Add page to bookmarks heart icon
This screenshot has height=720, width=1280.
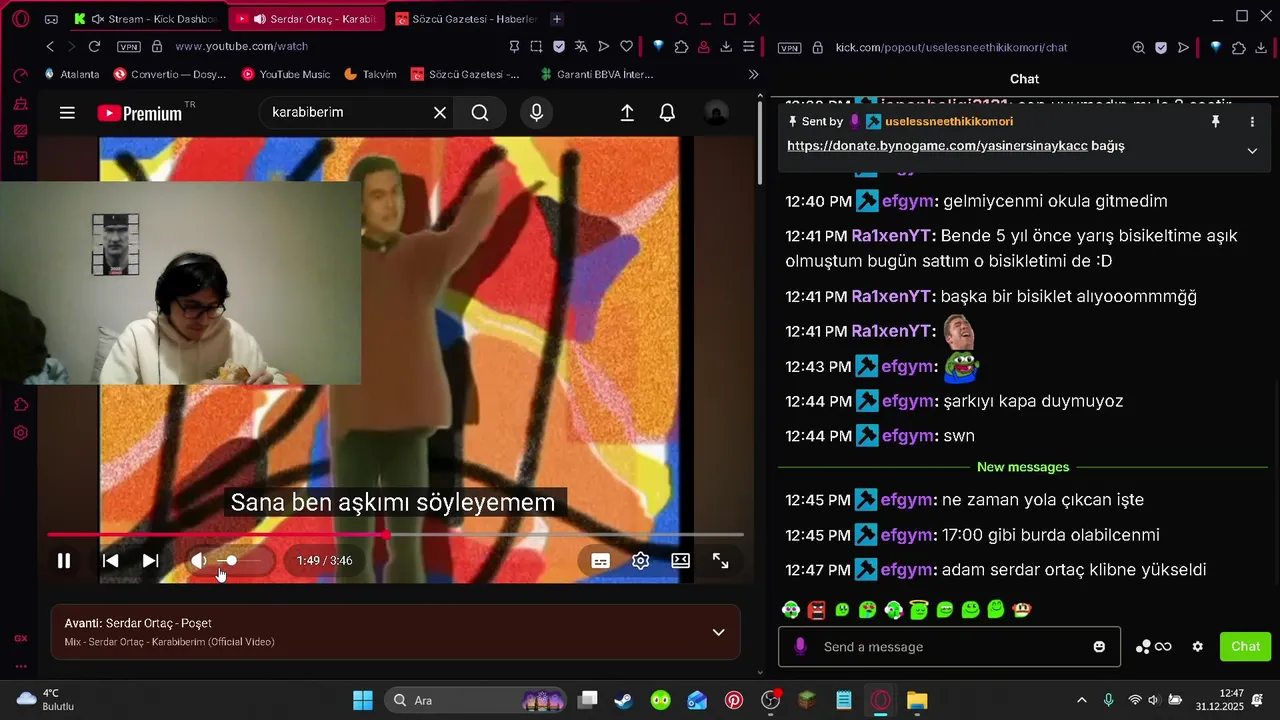[626, 46]
